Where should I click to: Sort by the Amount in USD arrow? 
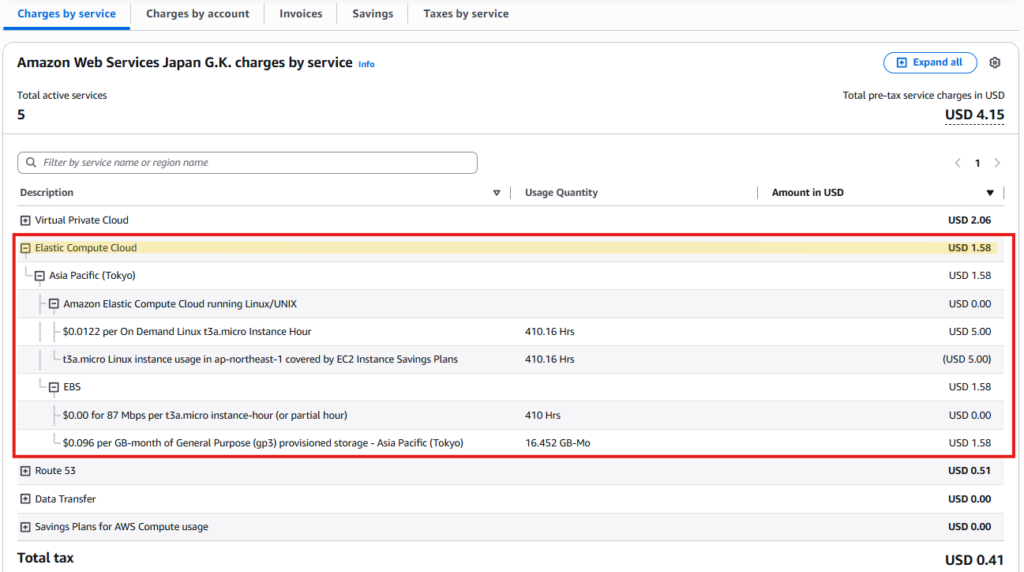pyautogui.click(x=990, y=193)
